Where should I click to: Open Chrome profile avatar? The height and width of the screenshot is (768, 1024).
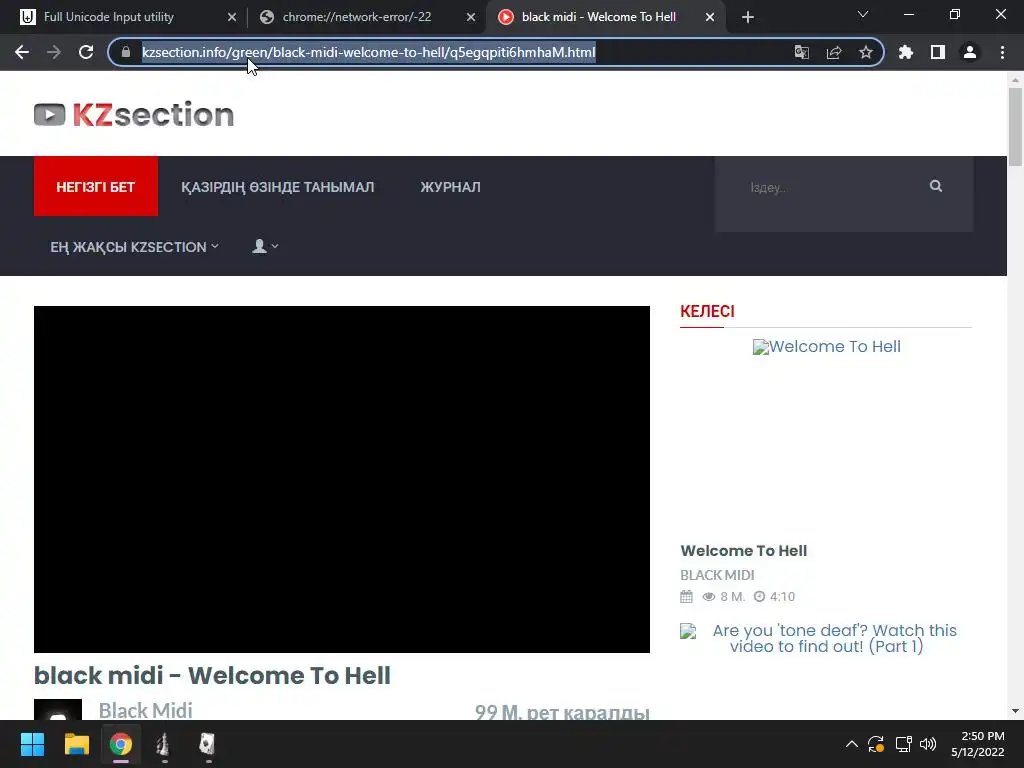point(970,52)
